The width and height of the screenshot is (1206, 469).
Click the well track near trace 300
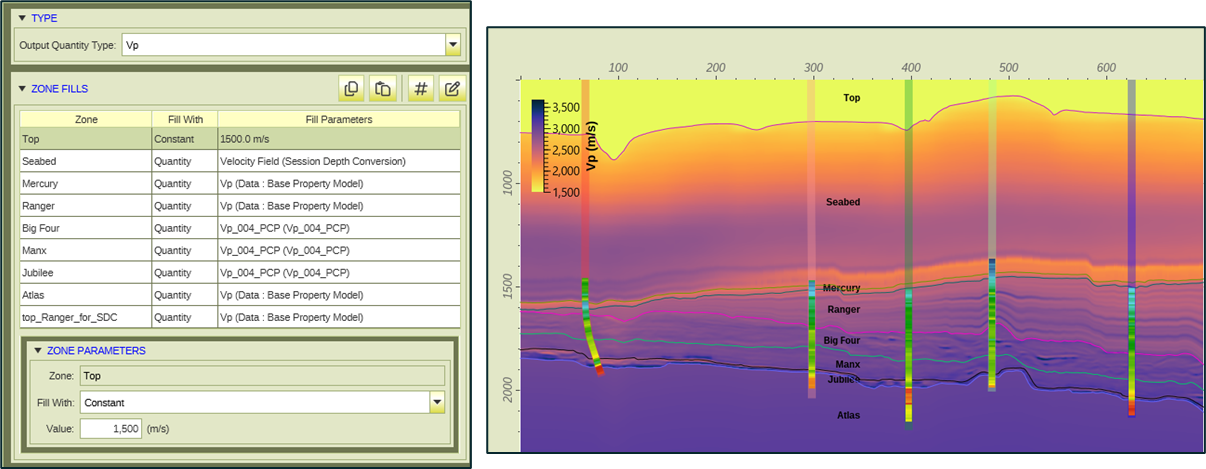click(812, 240)
